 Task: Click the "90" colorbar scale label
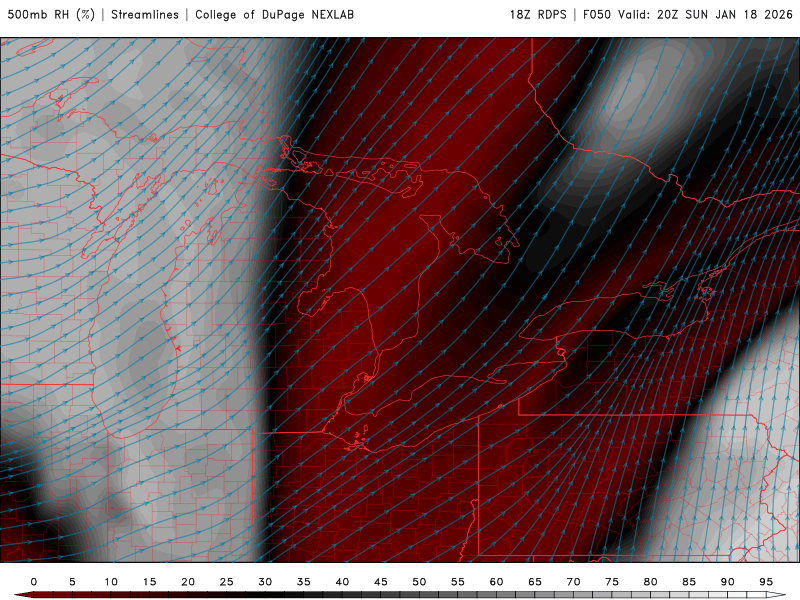728,582
